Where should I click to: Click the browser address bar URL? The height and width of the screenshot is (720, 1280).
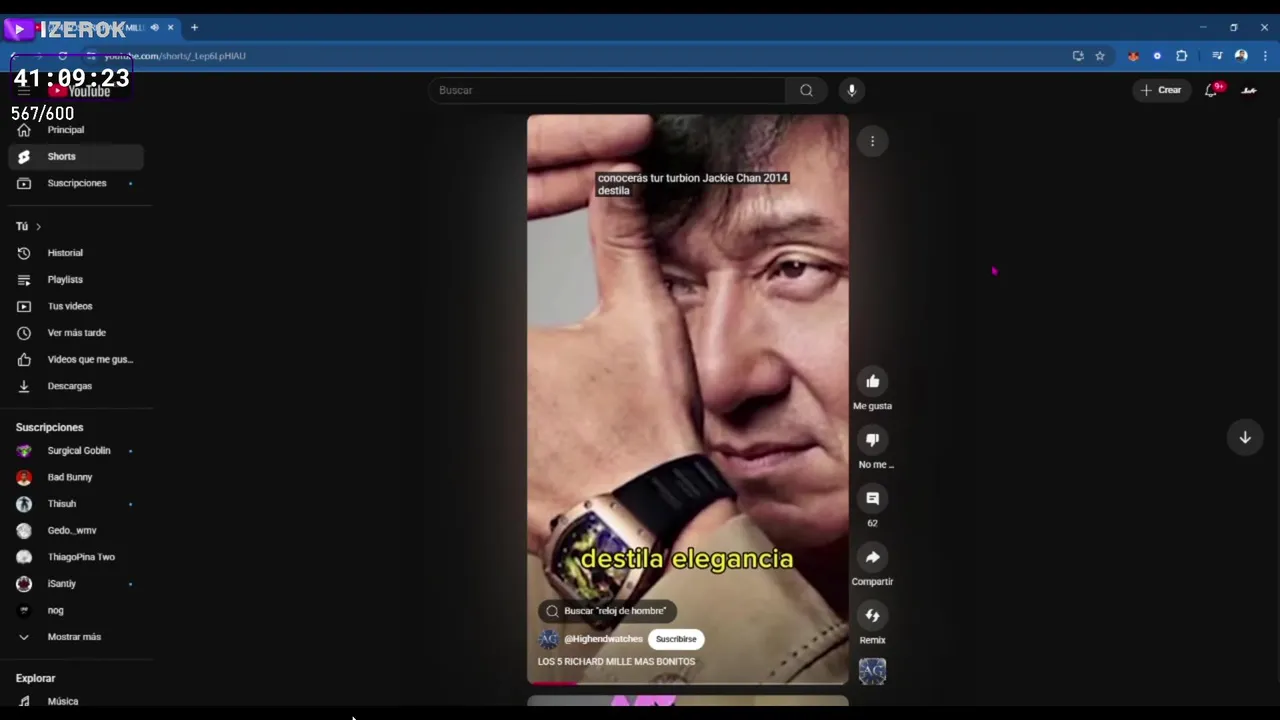[175, 56]
